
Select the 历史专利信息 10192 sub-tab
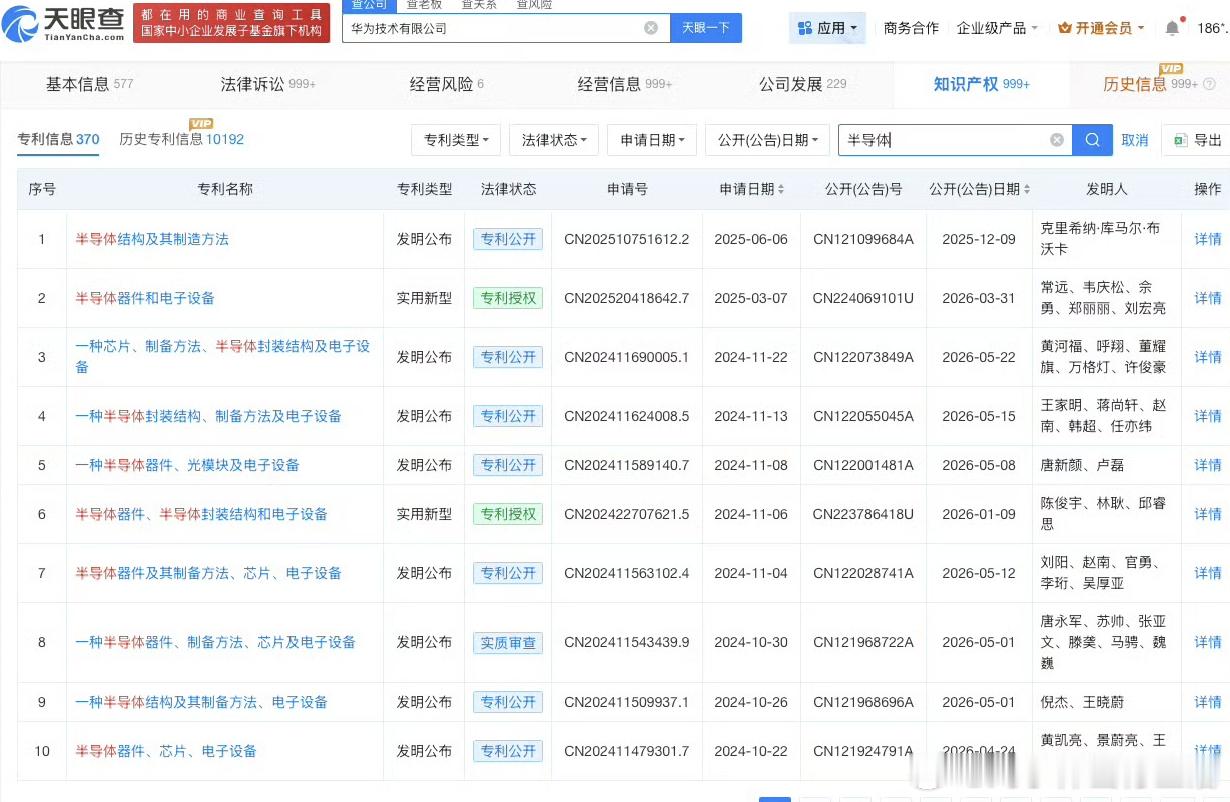pos(181,139)
